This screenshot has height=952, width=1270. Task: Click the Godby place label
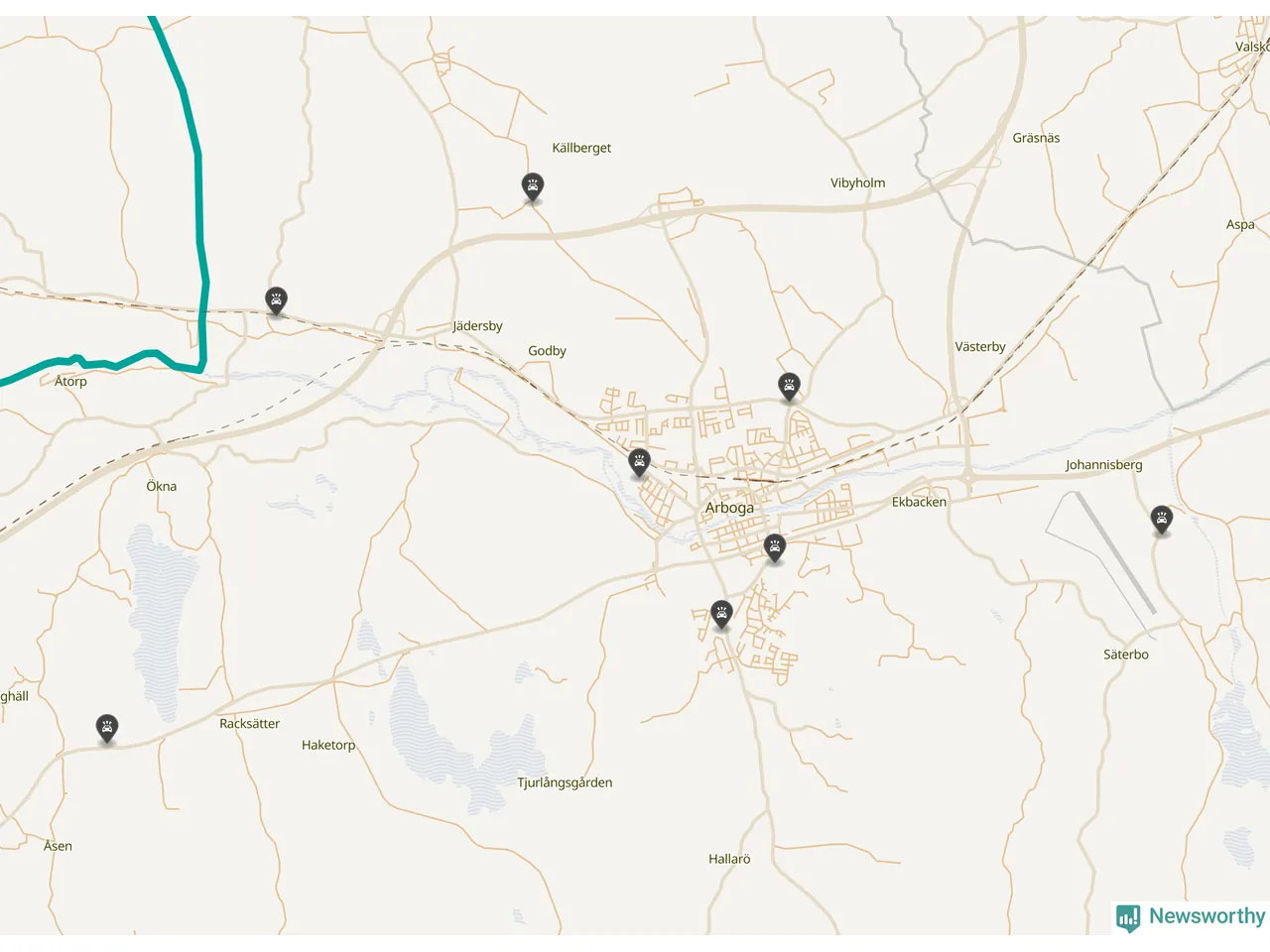tap(547, 351)
